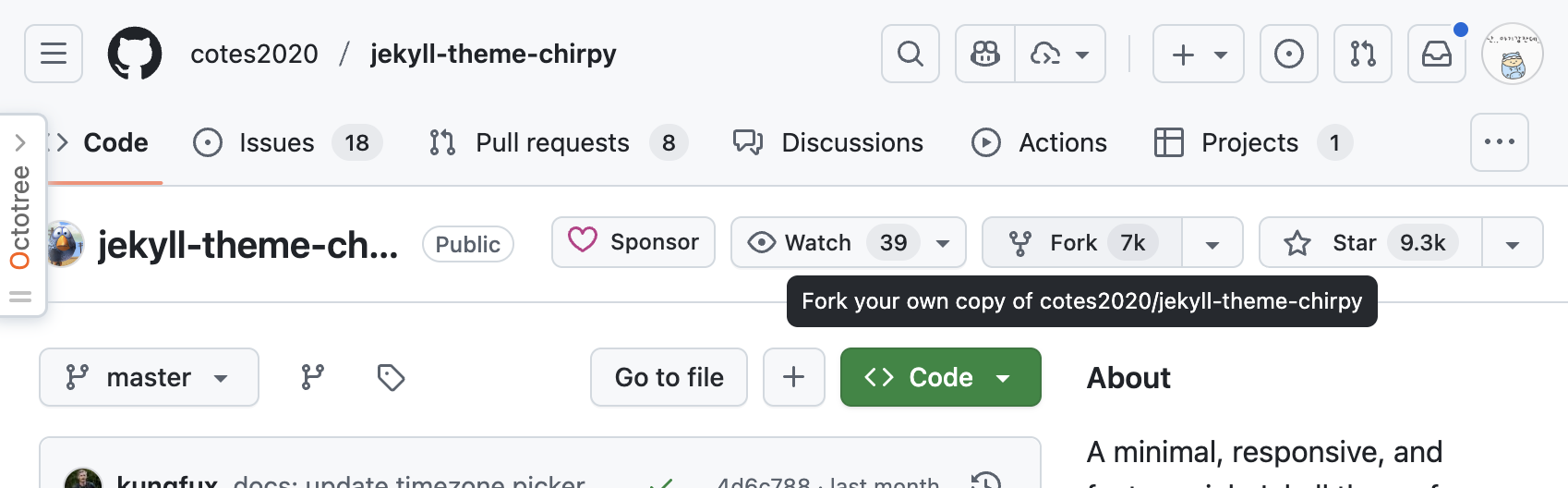The image size is (1568, 488).
Task: Open the Issues circle-dot icon in header
Action: point(1288,54)
